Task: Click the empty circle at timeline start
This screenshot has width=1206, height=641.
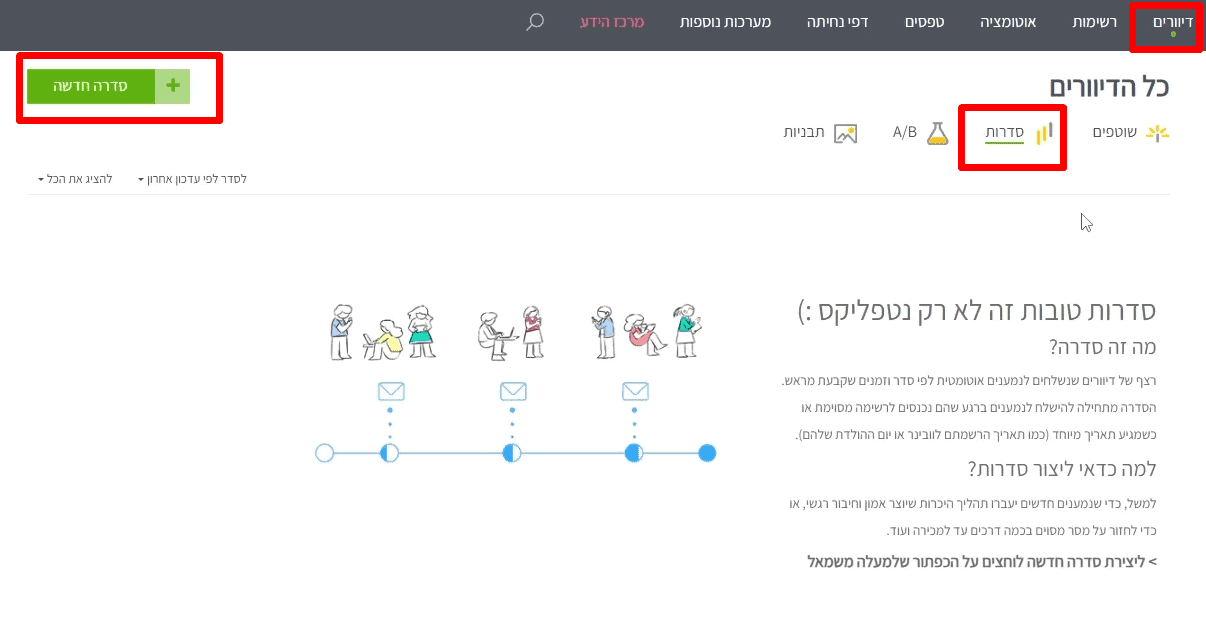Action: coord(324,453)
